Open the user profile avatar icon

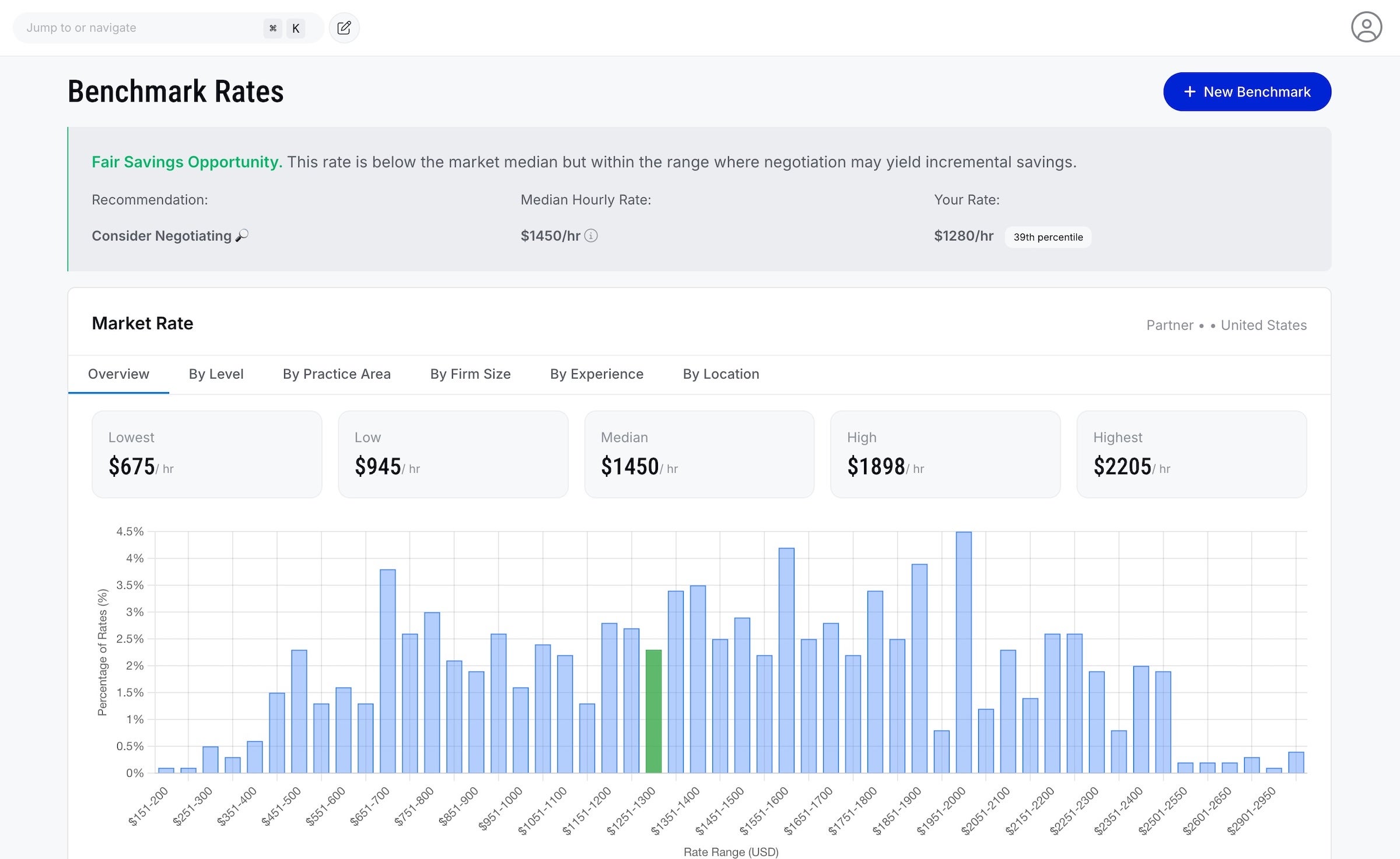pos(1367,26)
